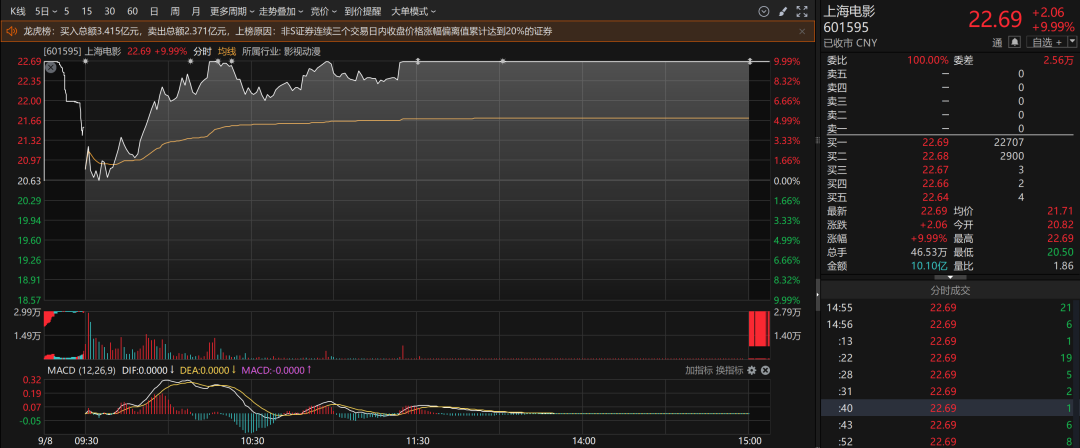
Task: Open MACD indicator settings gear
Action: point(751,370)
